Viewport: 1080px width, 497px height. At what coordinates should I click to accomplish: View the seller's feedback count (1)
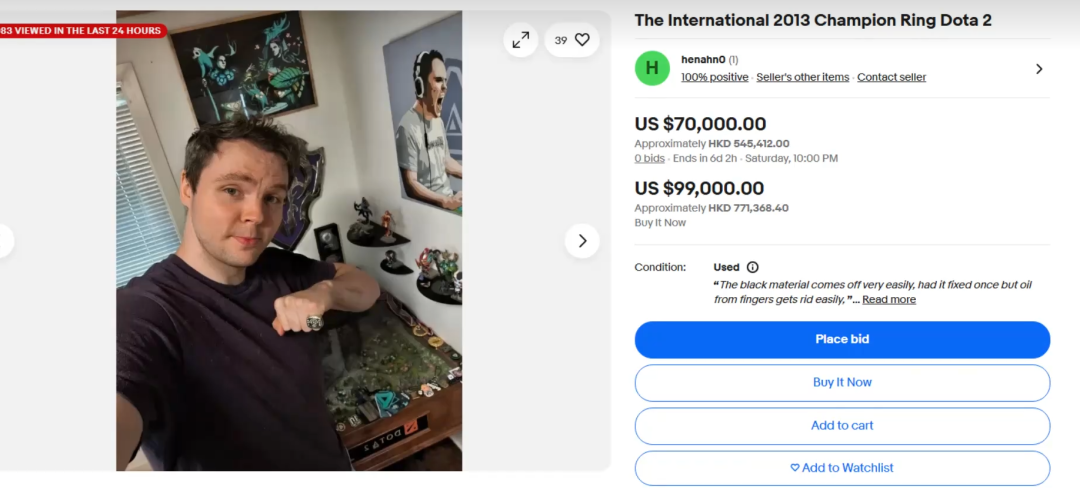click(734, 60)
